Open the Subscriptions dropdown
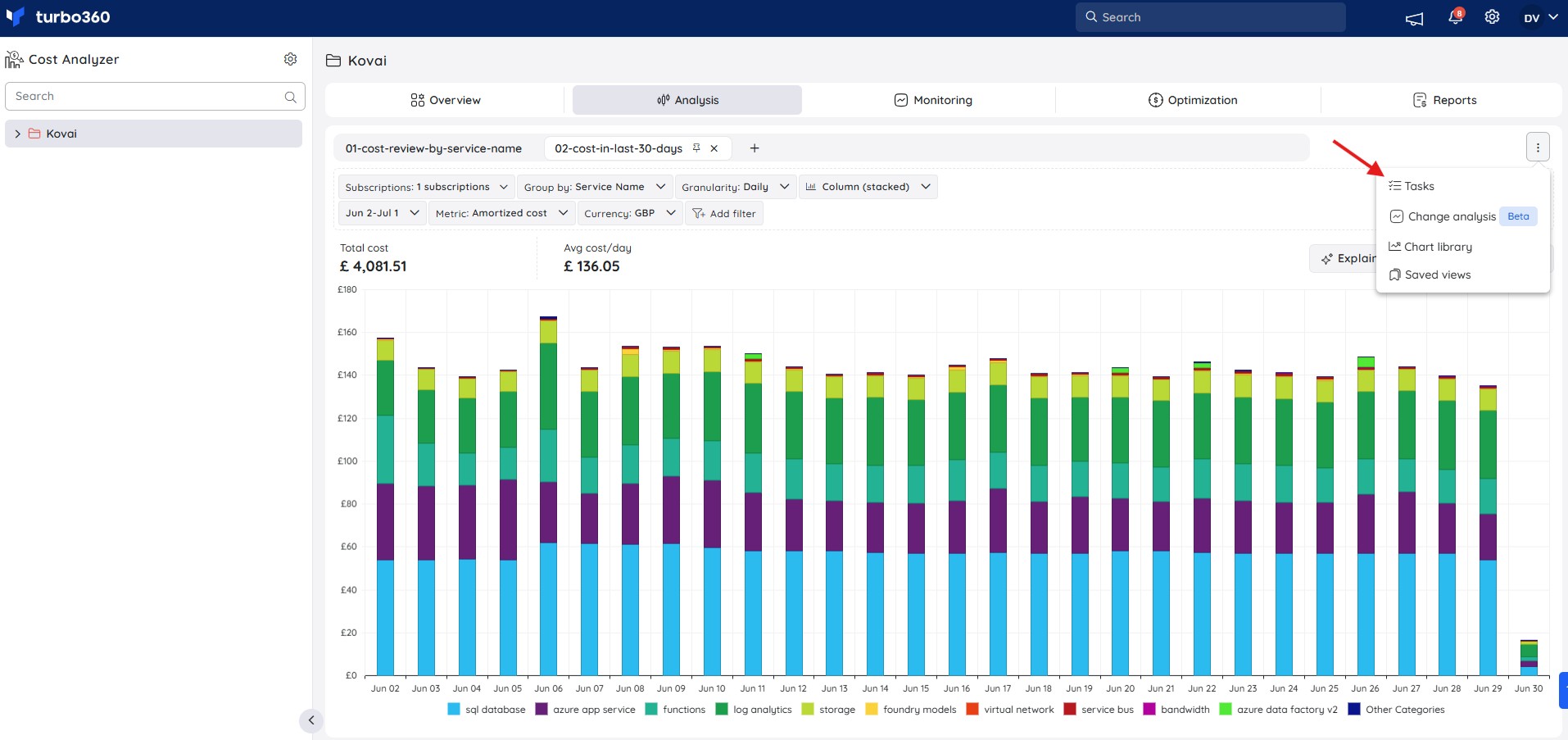The image size is (1568, 740). (427, 187)
